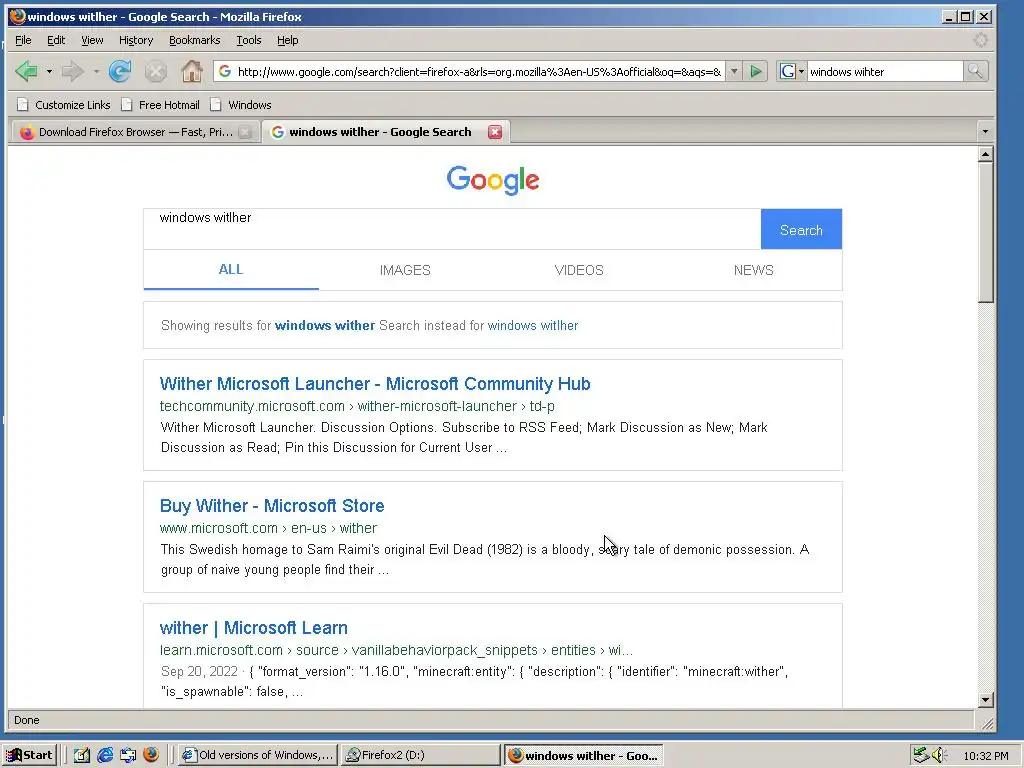Click the Google search box containing windows witlher
The width and height of the screenshot is (1024, 768).
coord(452,229)
